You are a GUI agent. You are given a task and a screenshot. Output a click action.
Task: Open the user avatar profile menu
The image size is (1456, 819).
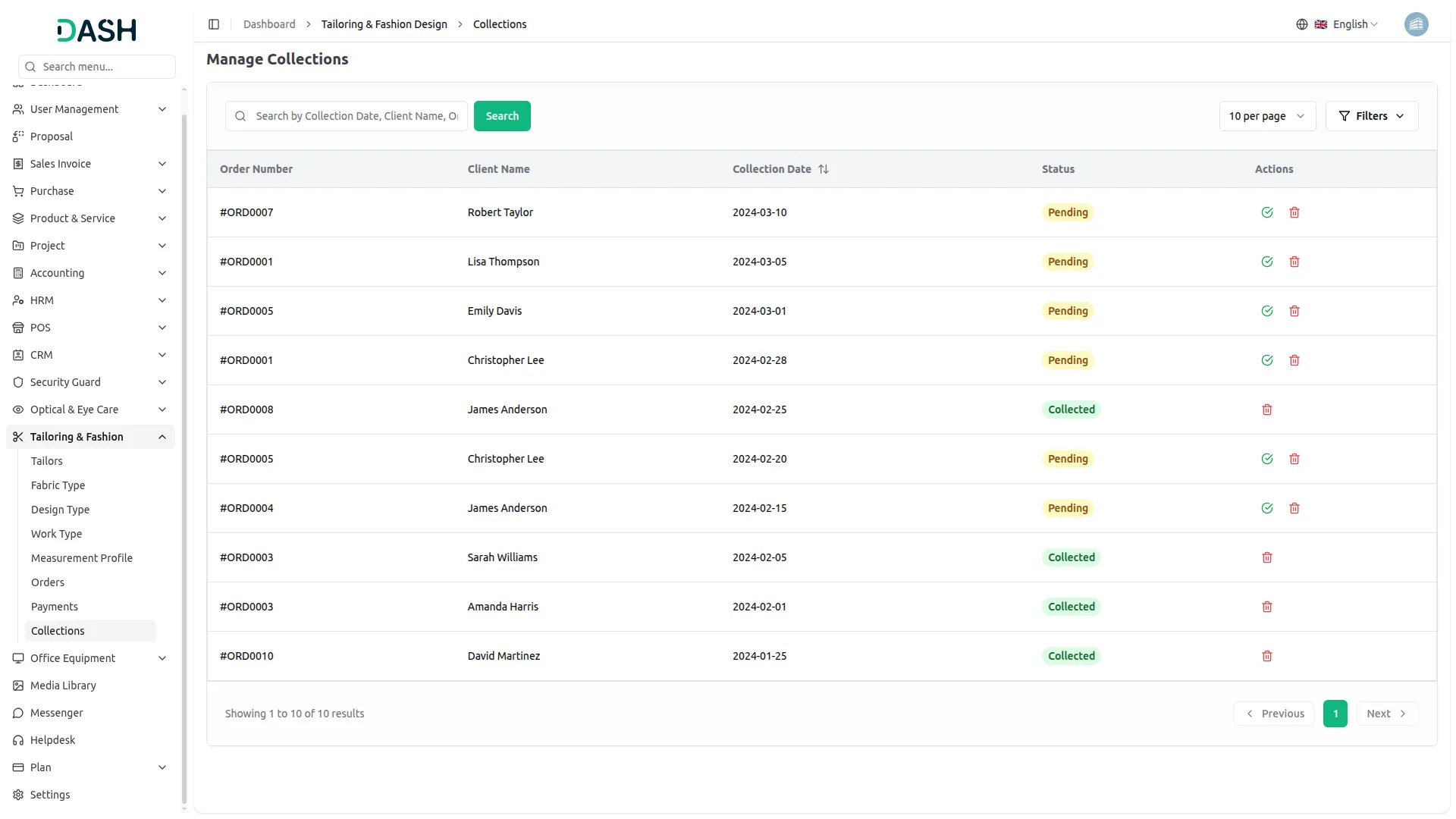click(1416, 24)
